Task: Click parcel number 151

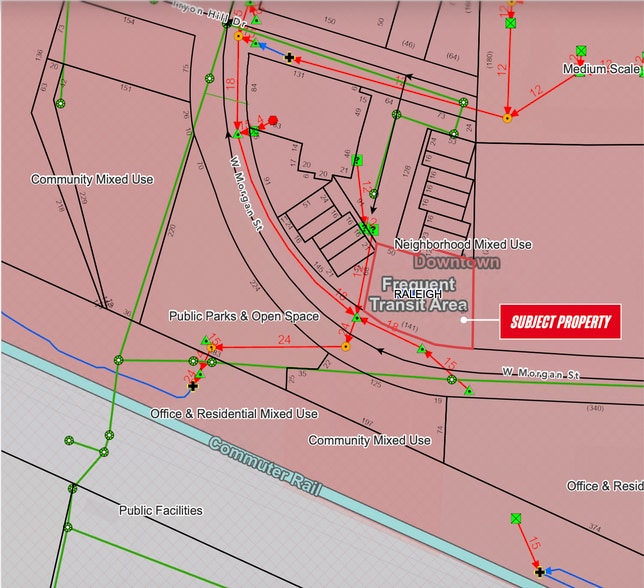Action: (126, 88)
